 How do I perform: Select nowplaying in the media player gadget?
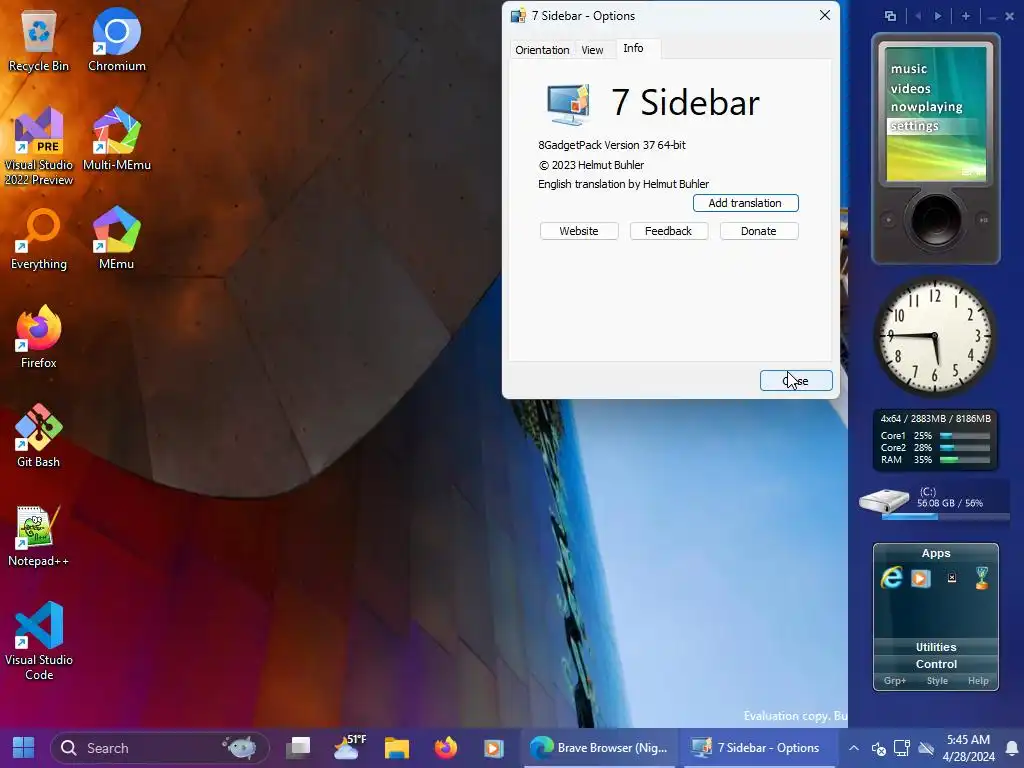click(x=926, y=106)
